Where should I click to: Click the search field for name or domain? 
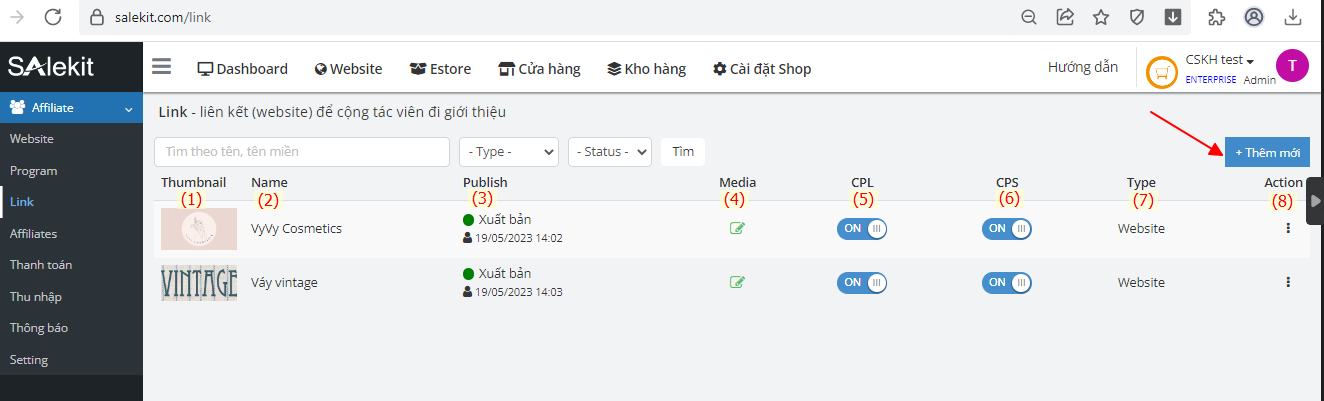tap(301, 152)
